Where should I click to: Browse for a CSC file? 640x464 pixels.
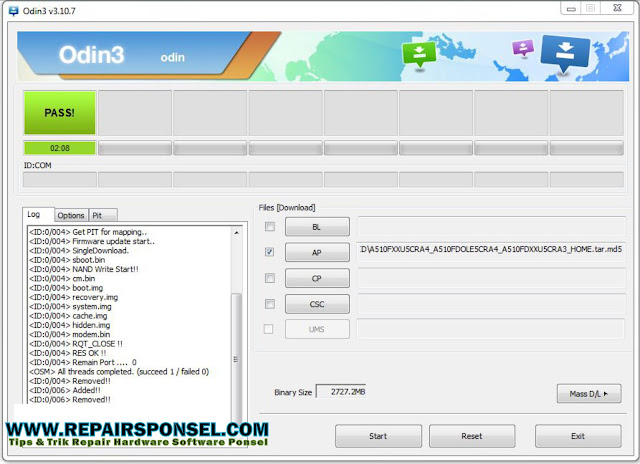tap(317, 304)
